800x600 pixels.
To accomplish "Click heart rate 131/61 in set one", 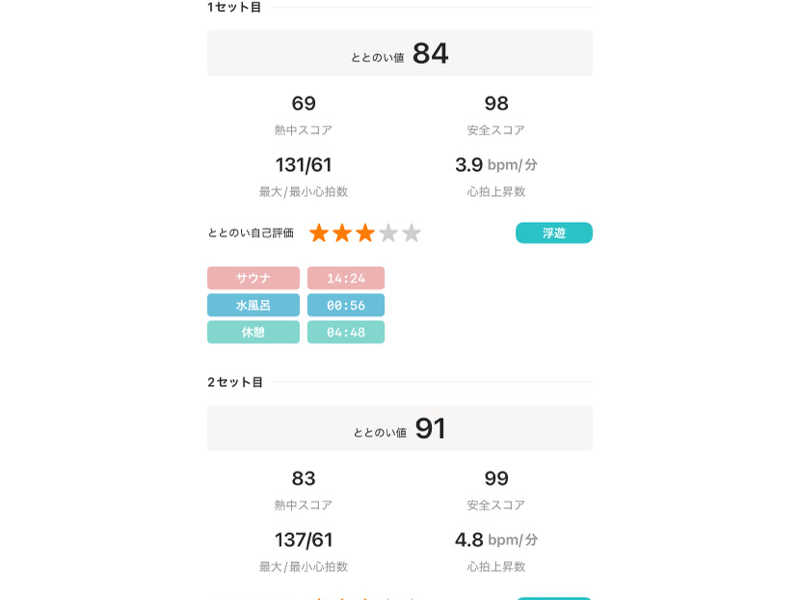I will (303, 165).
